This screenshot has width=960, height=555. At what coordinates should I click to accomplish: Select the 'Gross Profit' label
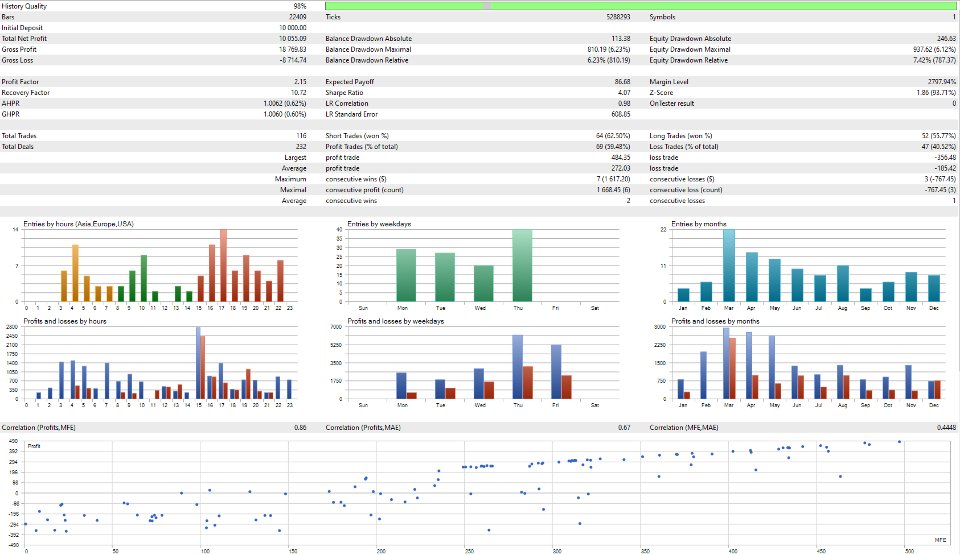(19, 50)
